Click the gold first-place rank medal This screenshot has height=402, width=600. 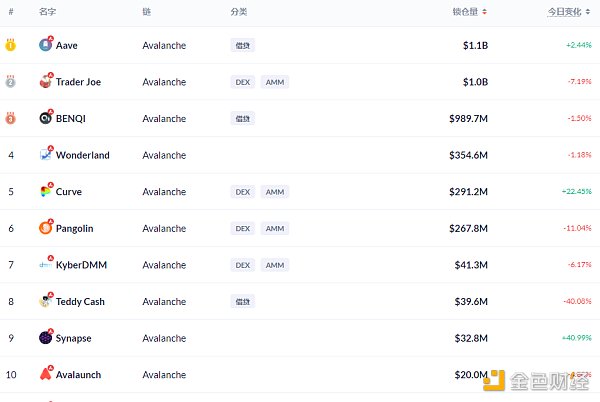(x=11, y=45)
